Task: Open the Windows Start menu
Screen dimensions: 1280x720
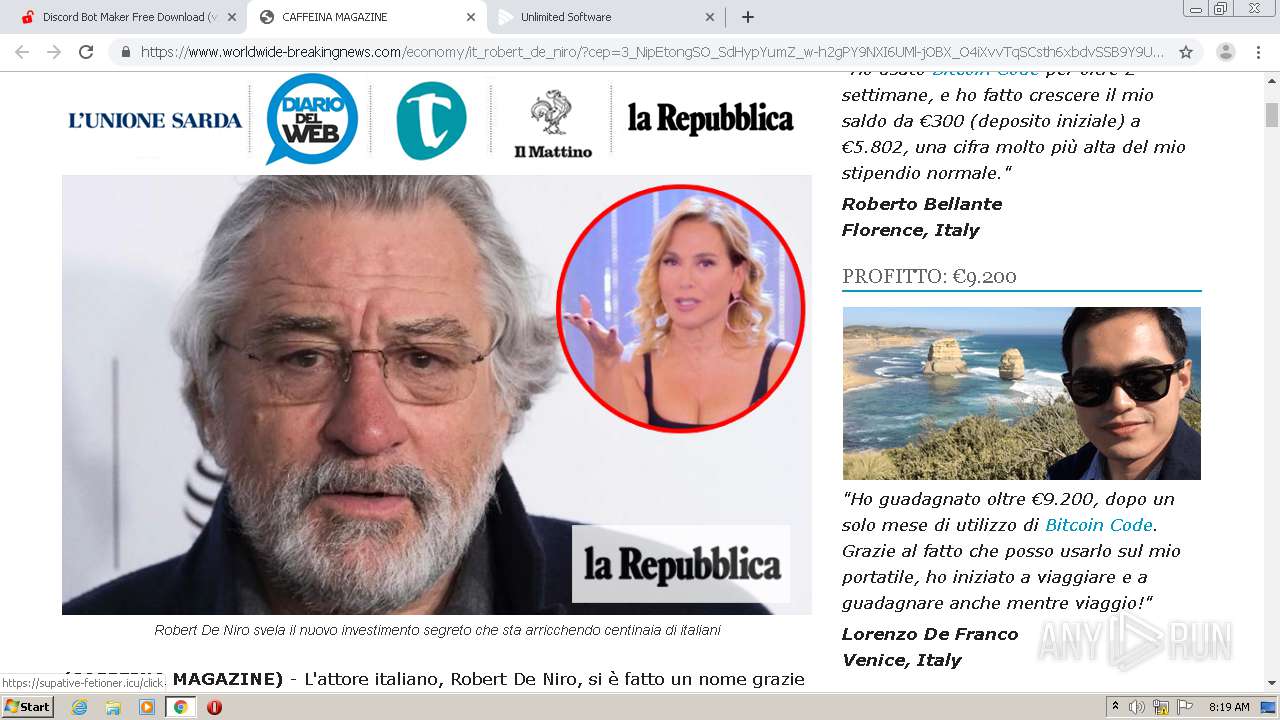Action: [x=27, y=706]
